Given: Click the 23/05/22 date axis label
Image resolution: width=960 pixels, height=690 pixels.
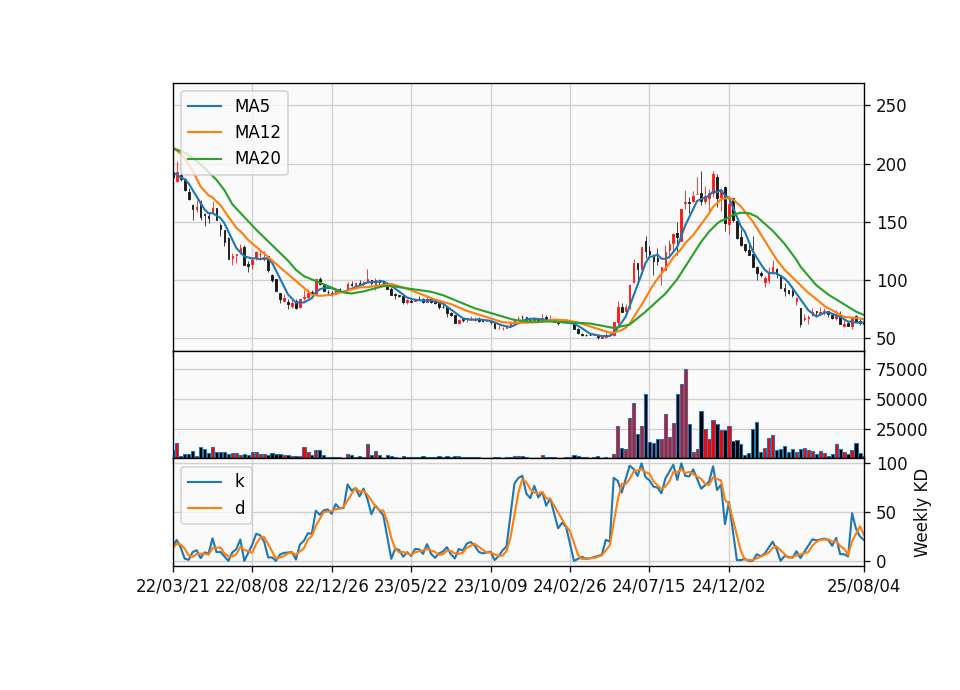Looking at the screenshot, I should tap(411, 586).
